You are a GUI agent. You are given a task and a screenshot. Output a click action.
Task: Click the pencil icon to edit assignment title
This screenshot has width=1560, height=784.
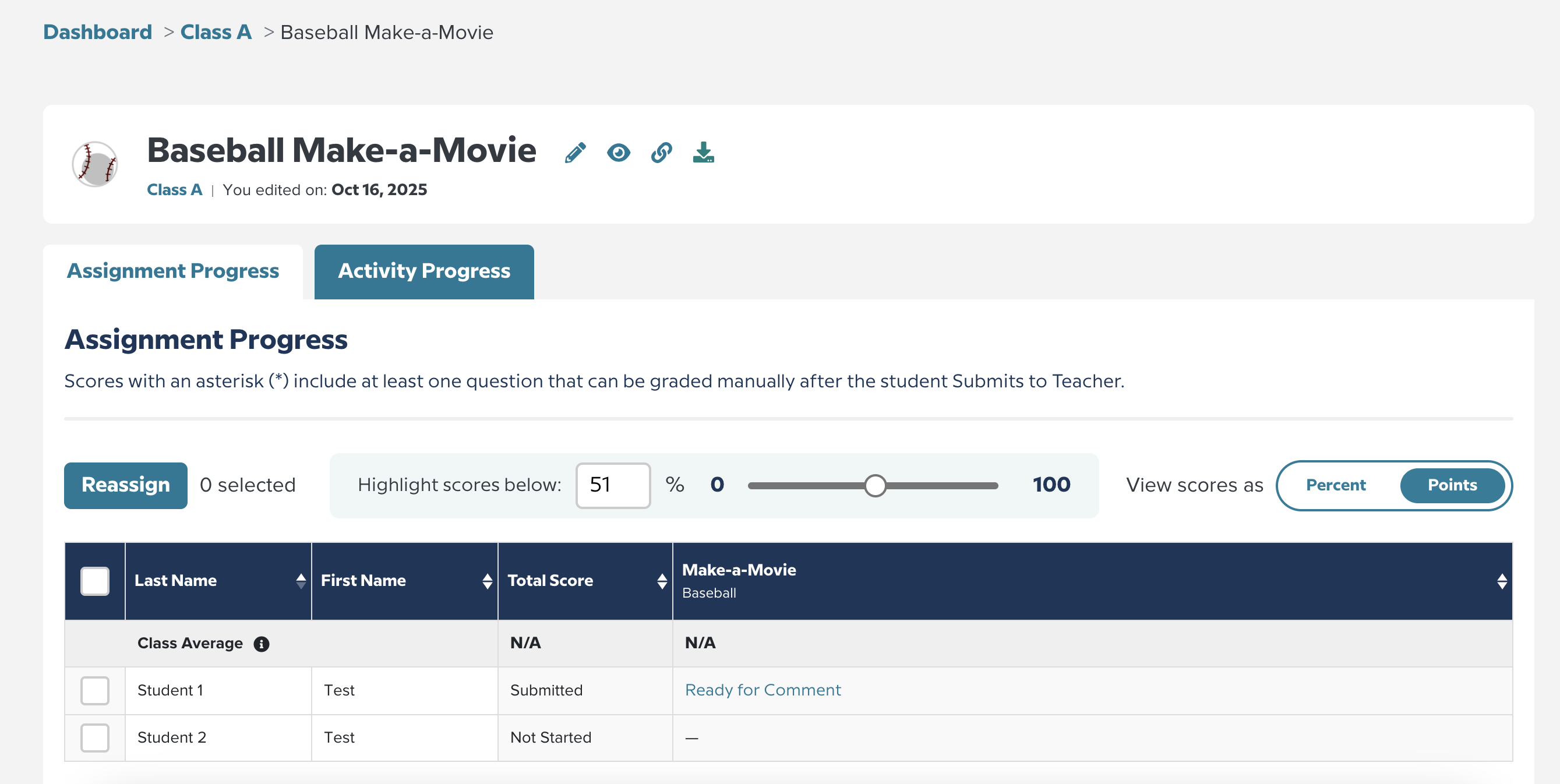[574, 153]
